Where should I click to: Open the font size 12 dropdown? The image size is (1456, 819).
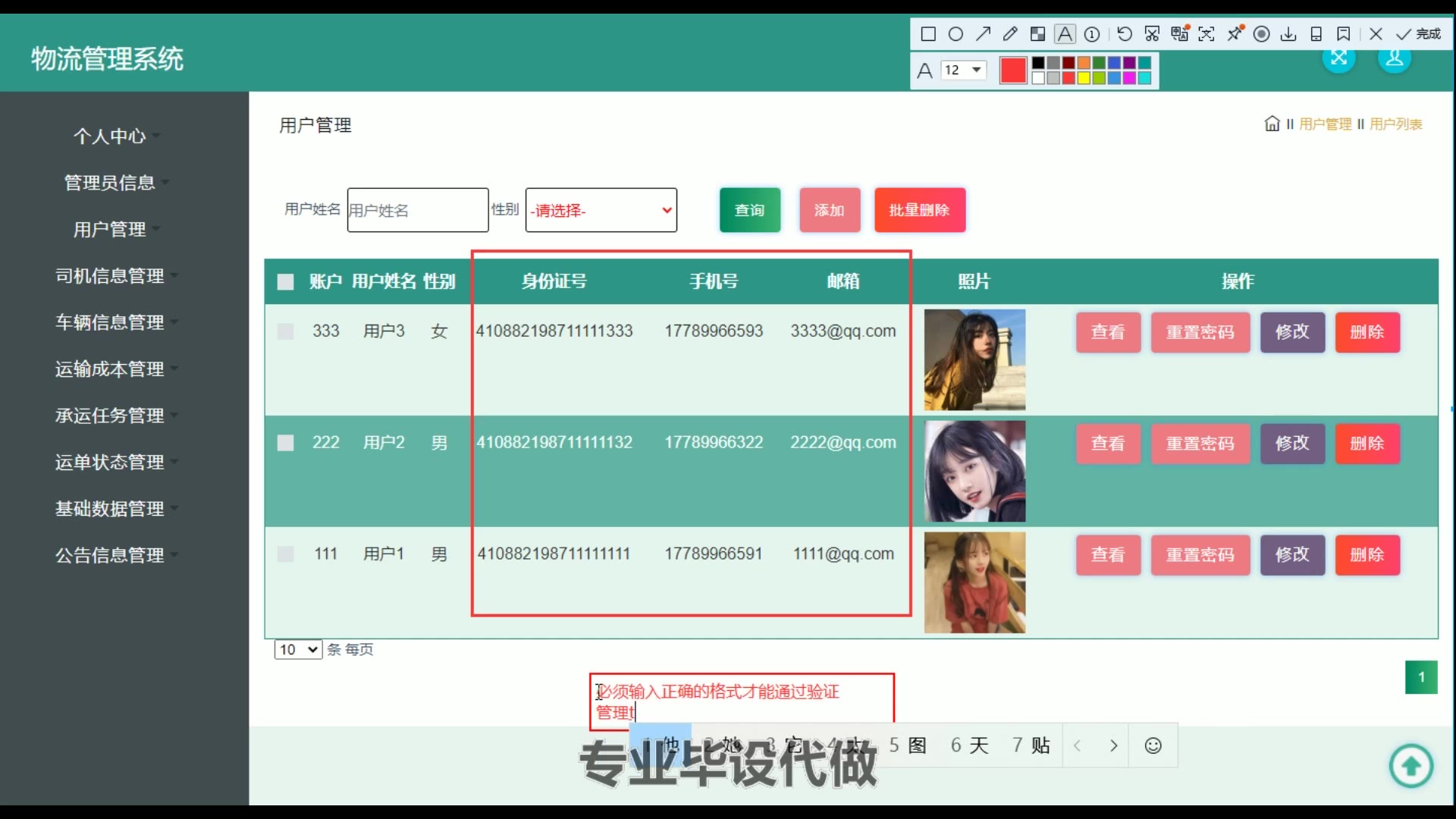coord(963,70)
